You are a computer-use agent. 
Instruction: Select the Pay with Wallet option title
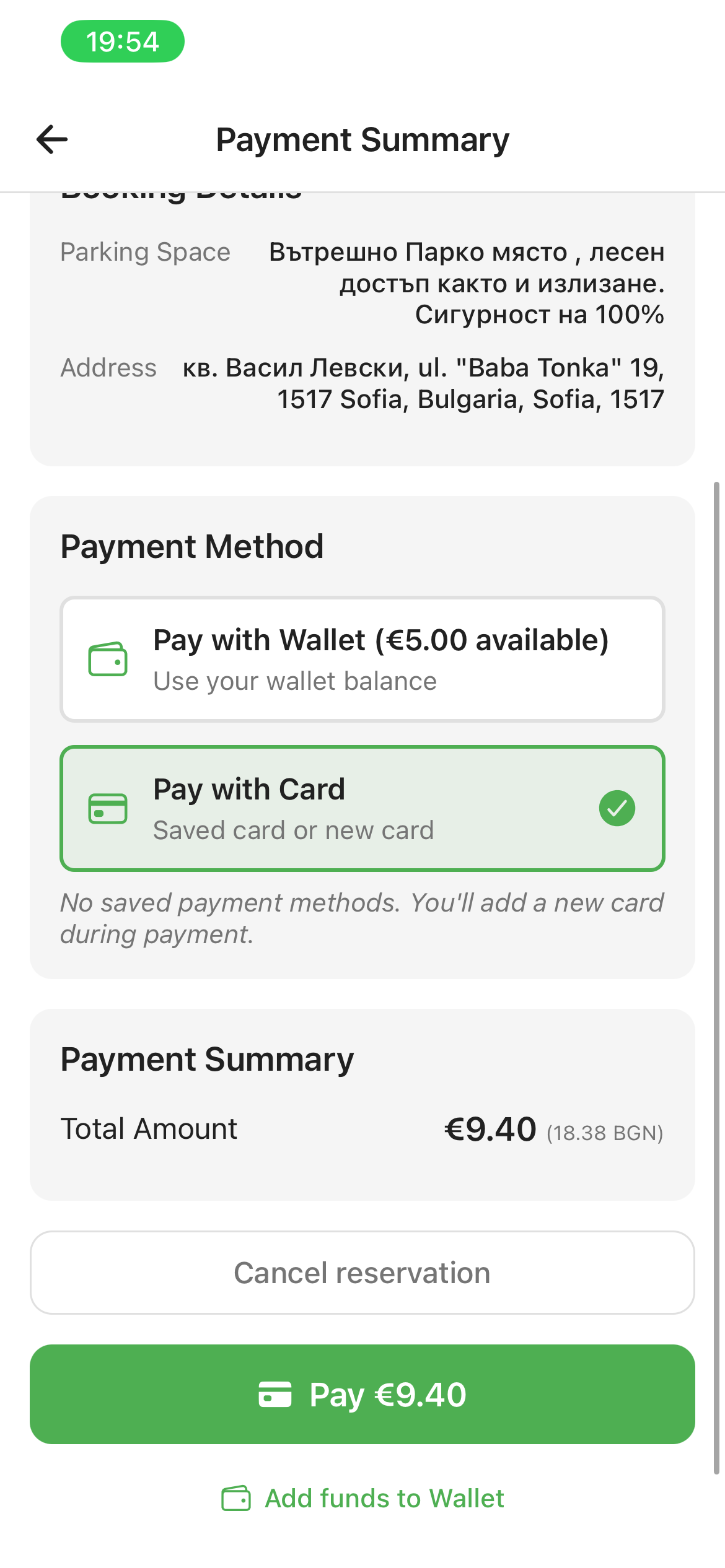[x=380, y=640]
